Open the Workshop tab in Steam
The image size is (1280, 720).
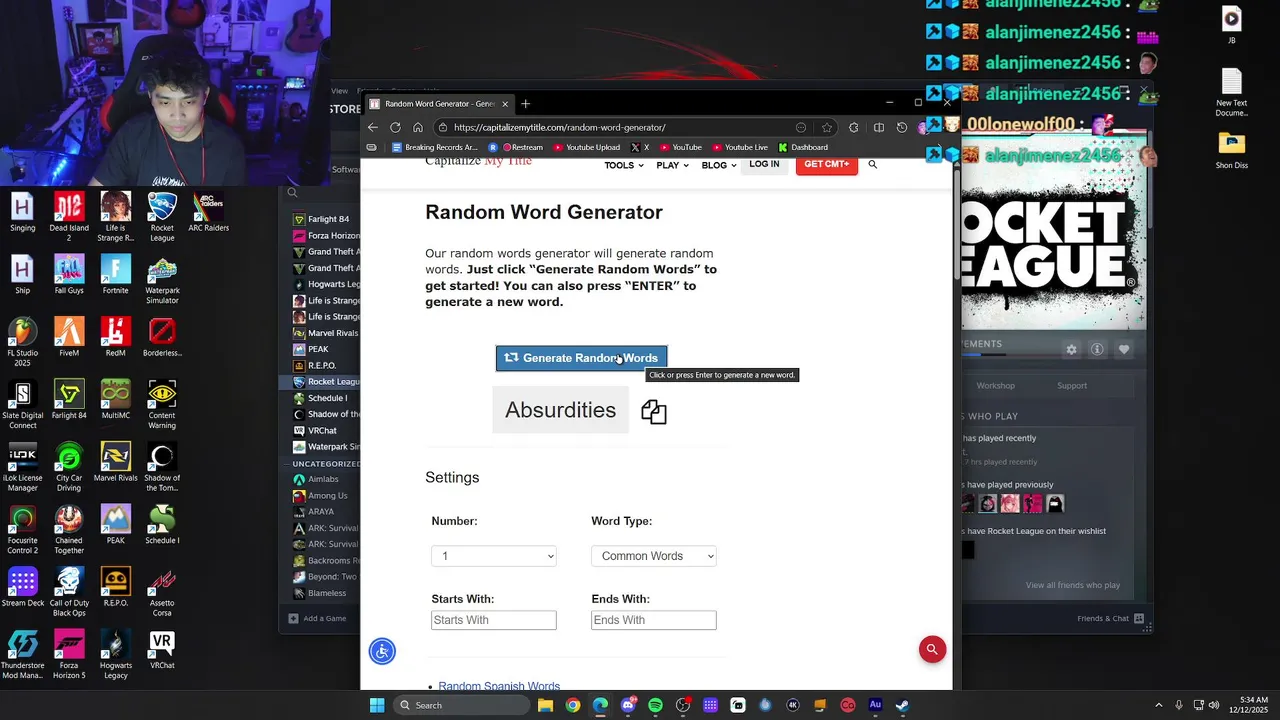(x=995, y=385)
